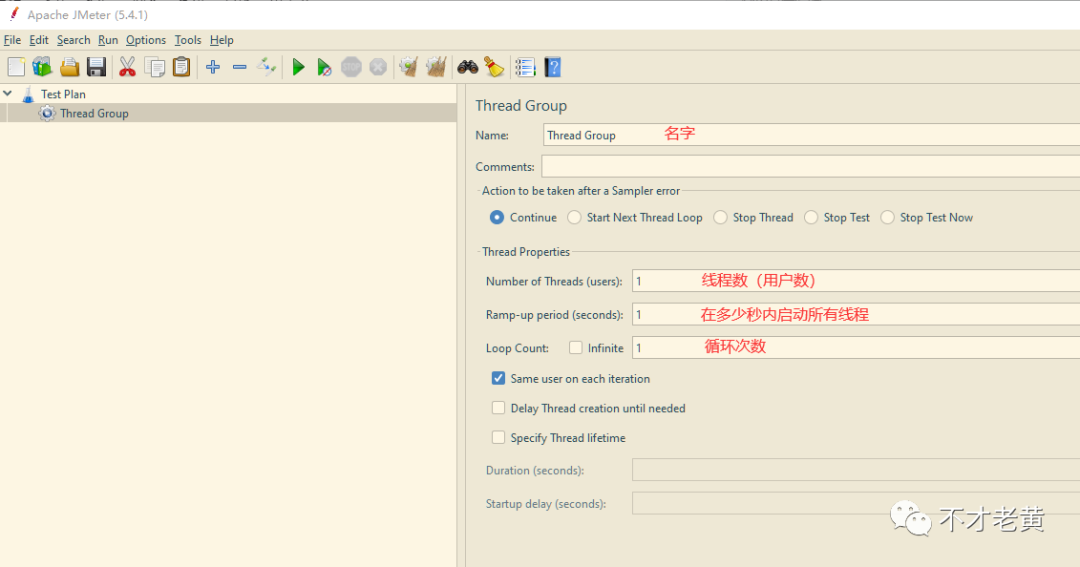Click the Loop Count input field
This screenshot has width=1080, height=567.
tap(856, 348)
